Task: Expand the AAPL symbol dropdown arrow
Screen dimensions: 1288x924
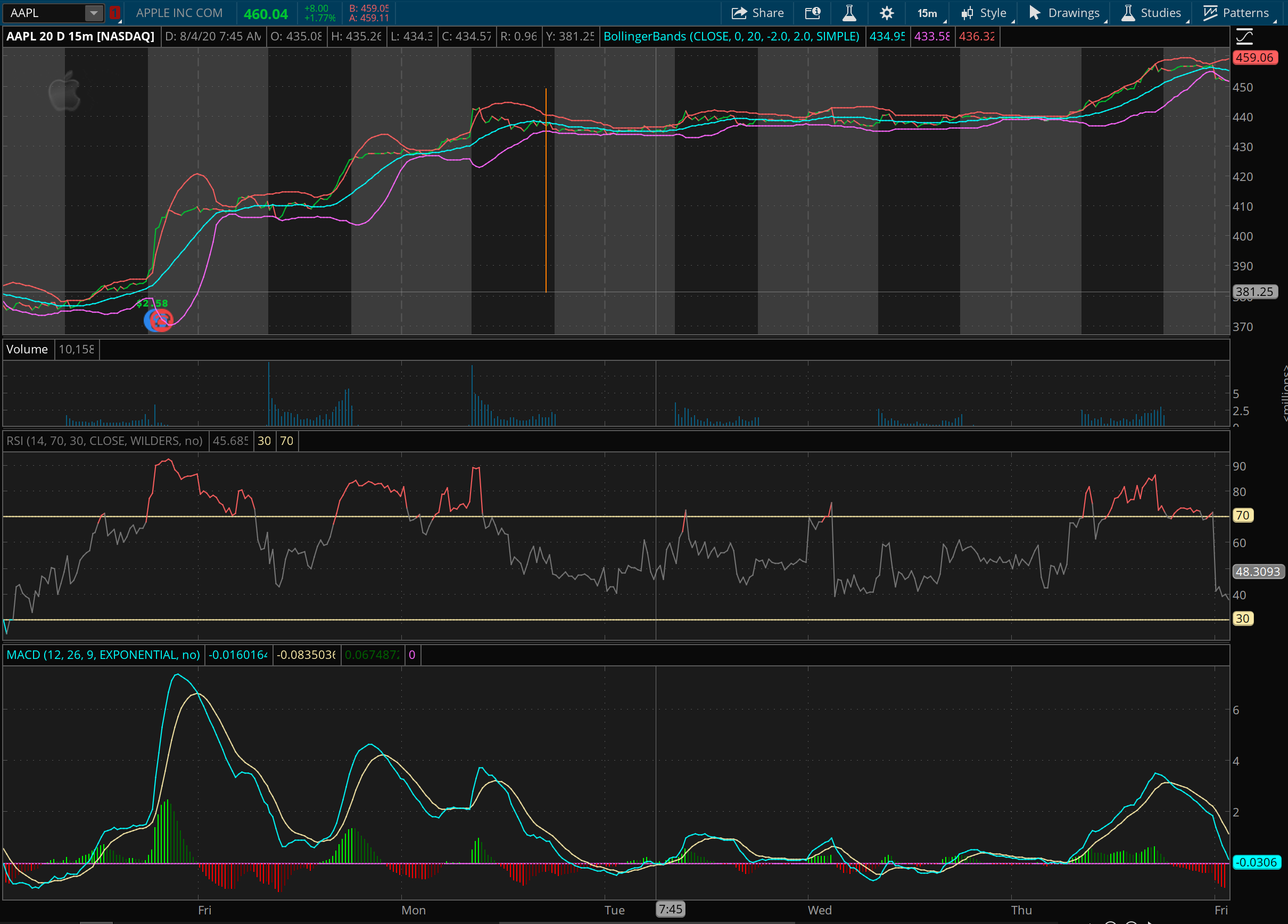Action: pos(94,13)
